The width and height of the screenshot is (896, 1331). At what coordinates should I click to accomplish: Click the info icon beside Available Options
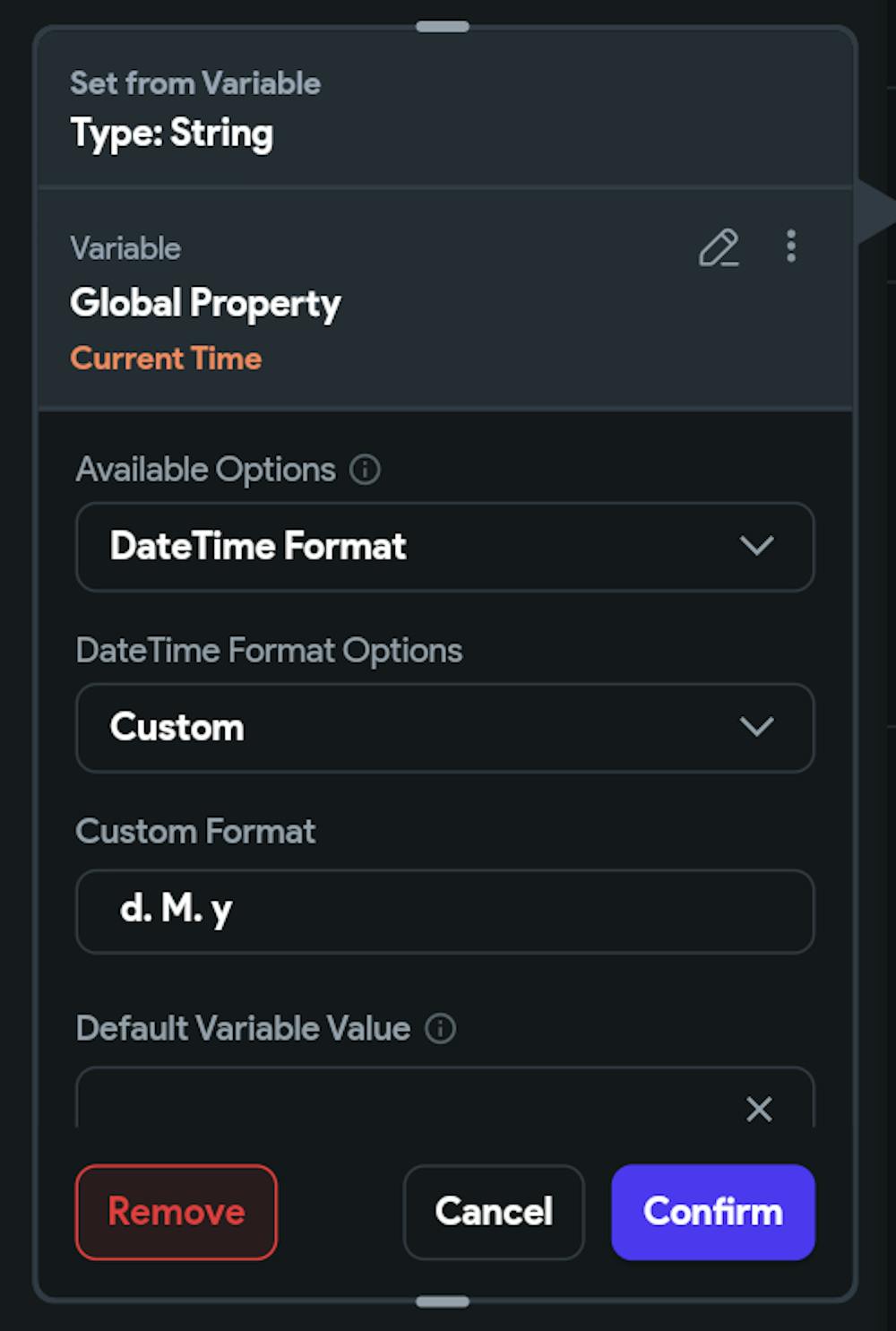pyautogui.click(x=365, y=470)
